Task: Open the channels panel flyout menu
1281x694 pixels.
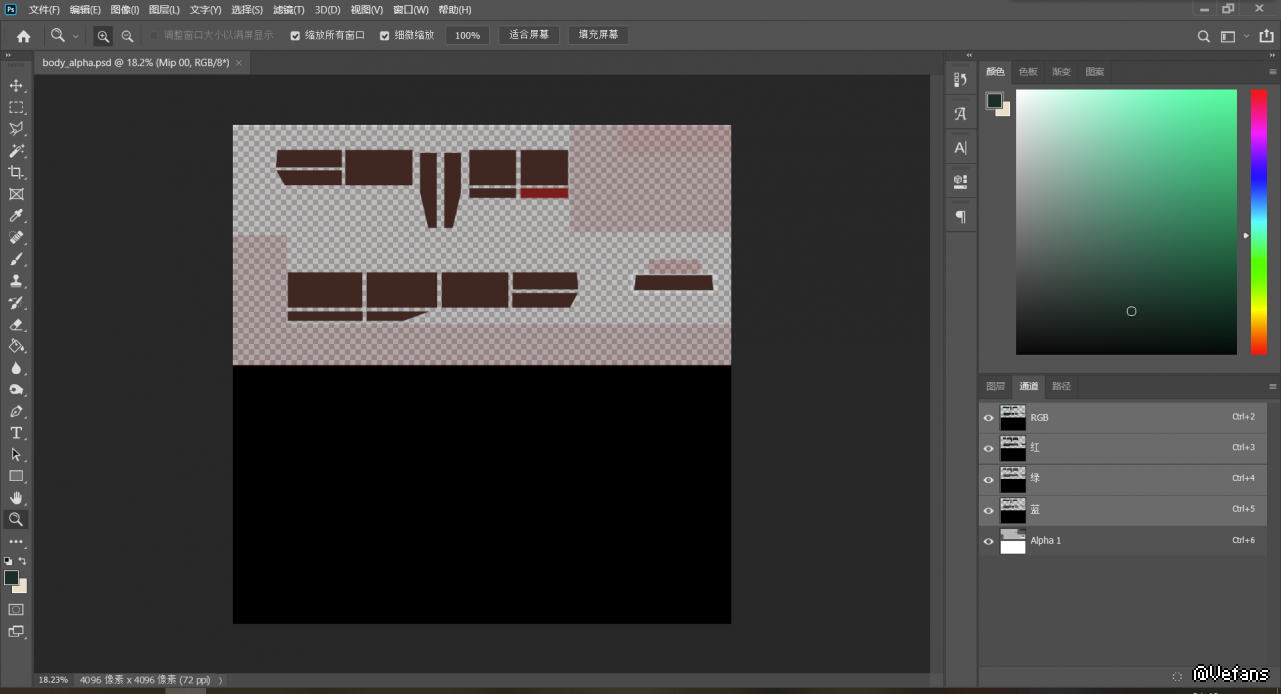Action: (x=1272, y=386)
